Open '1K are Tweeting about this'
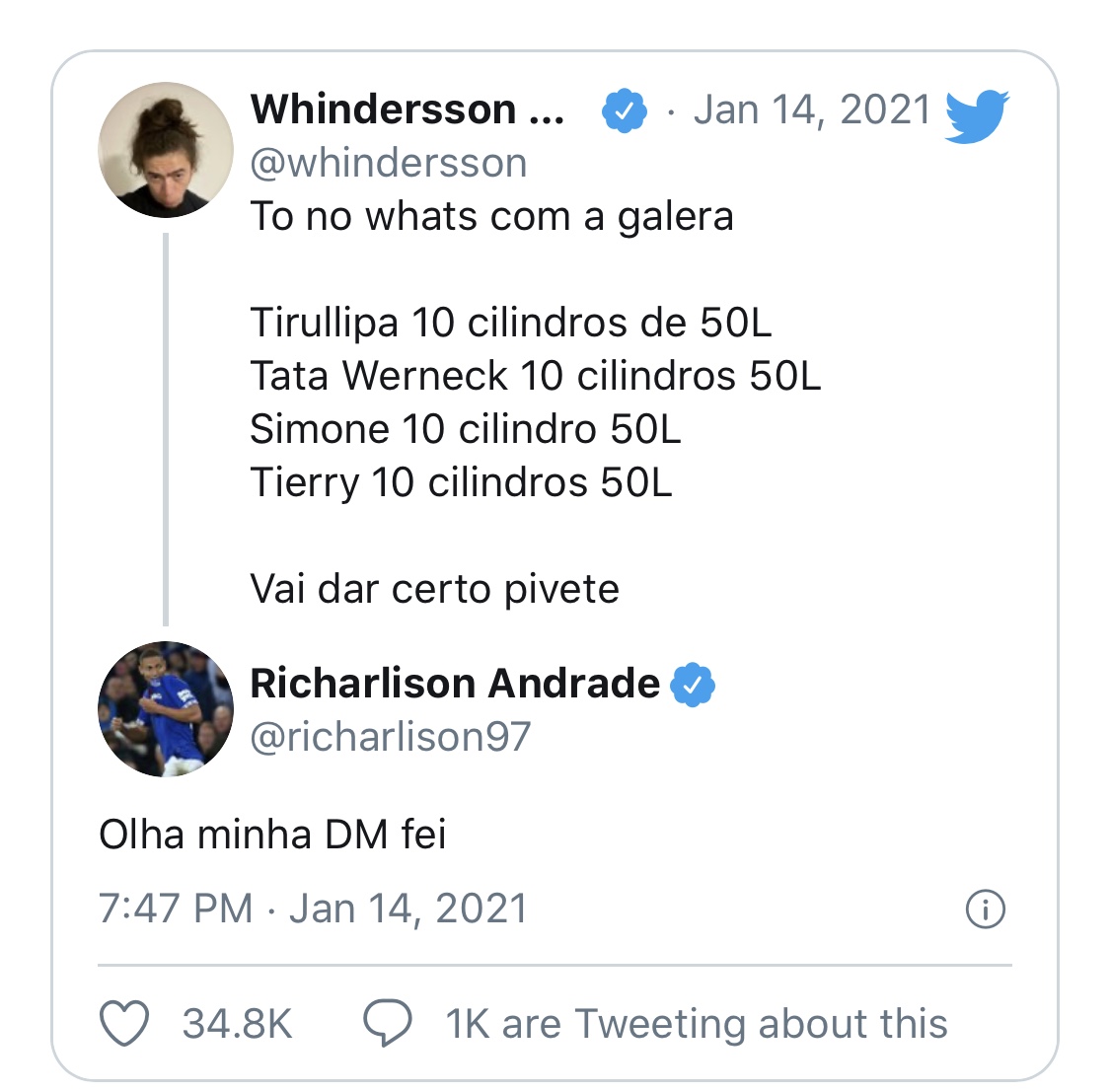The width and height of the screenshot is (1110, 1092). click(697, 1024)
